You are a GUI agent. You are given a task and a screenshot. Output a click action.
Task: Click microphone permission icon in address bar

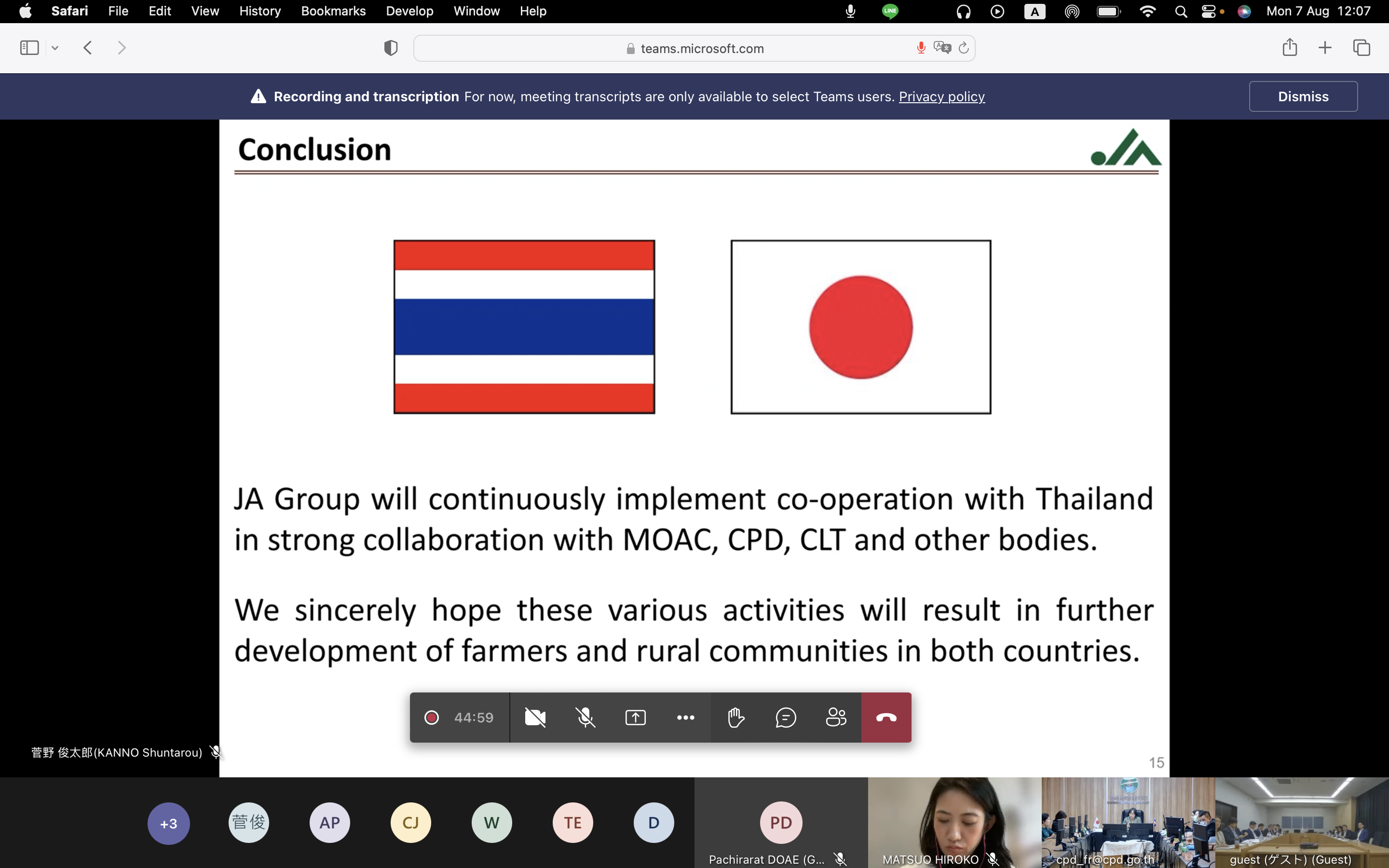pos(921,48)
